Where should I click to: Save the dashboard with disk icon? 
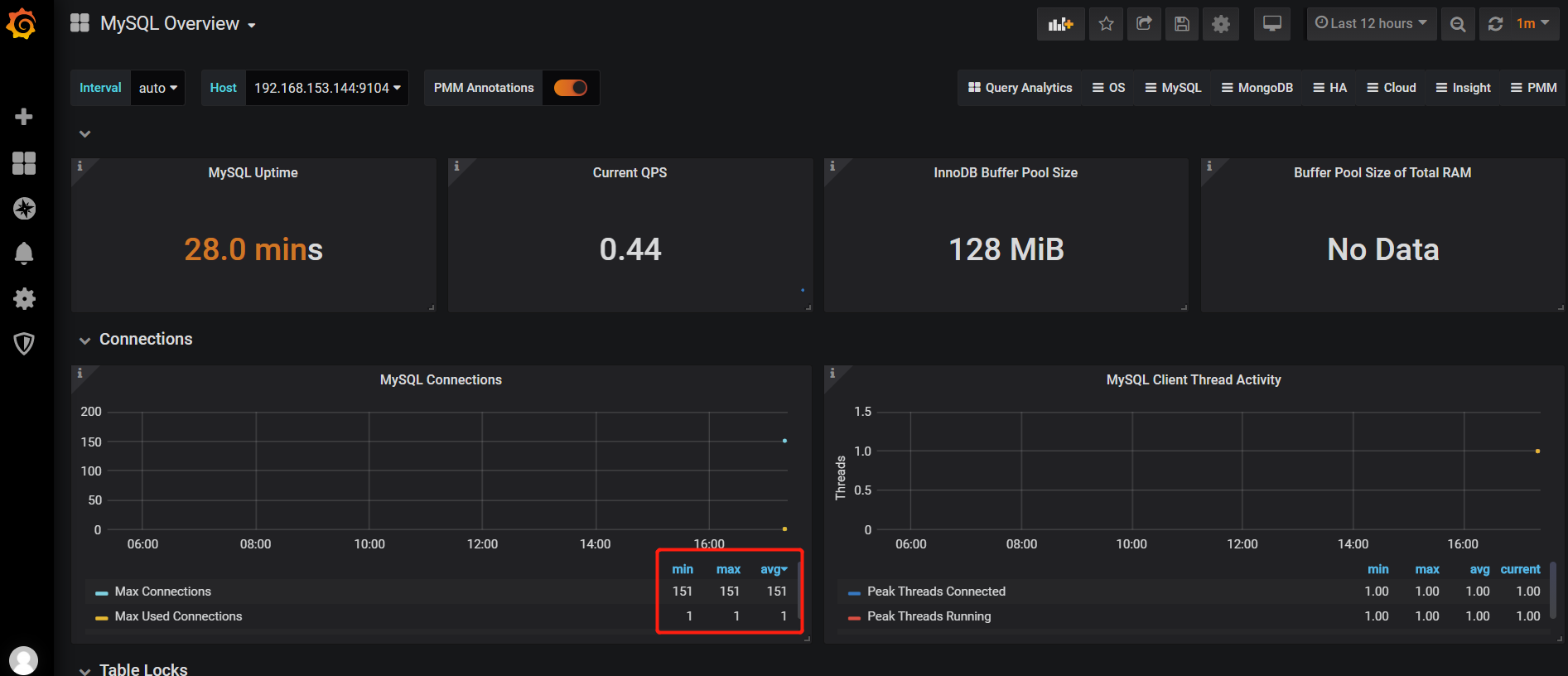click(x=1182, y=24)
